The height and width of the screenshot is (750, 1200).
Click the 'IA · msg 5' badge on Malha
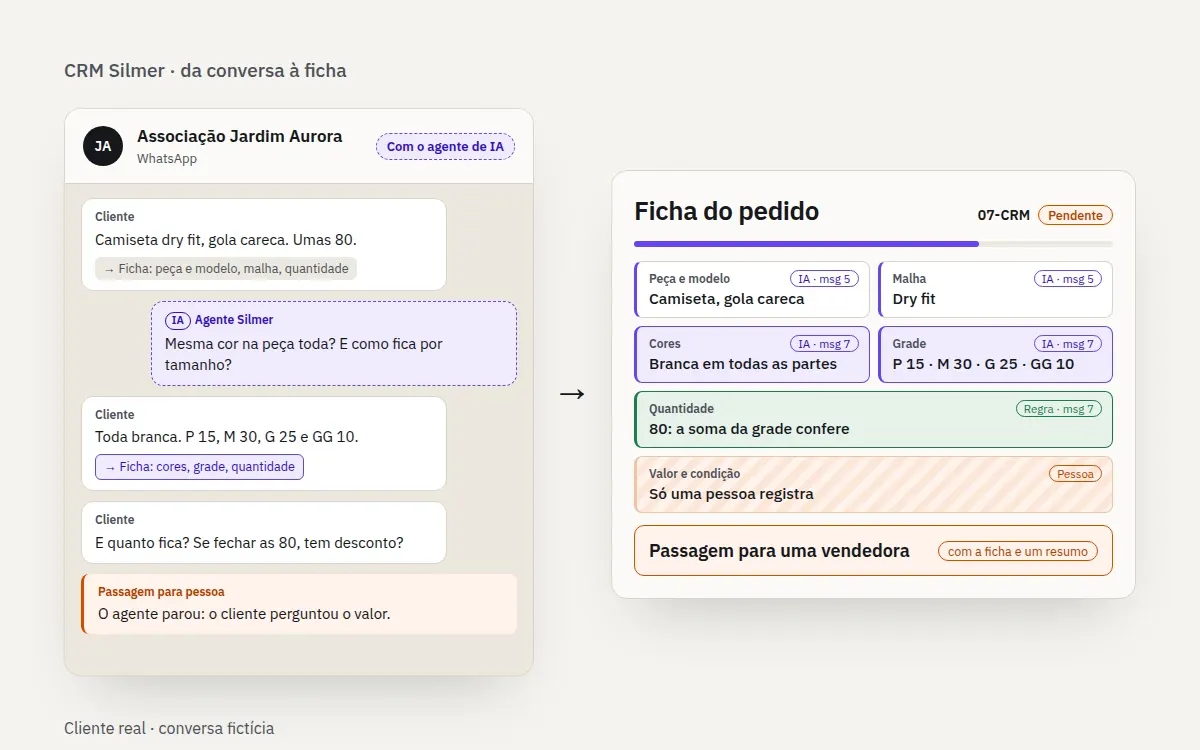pyautogui.click(x=1068, y=279)
